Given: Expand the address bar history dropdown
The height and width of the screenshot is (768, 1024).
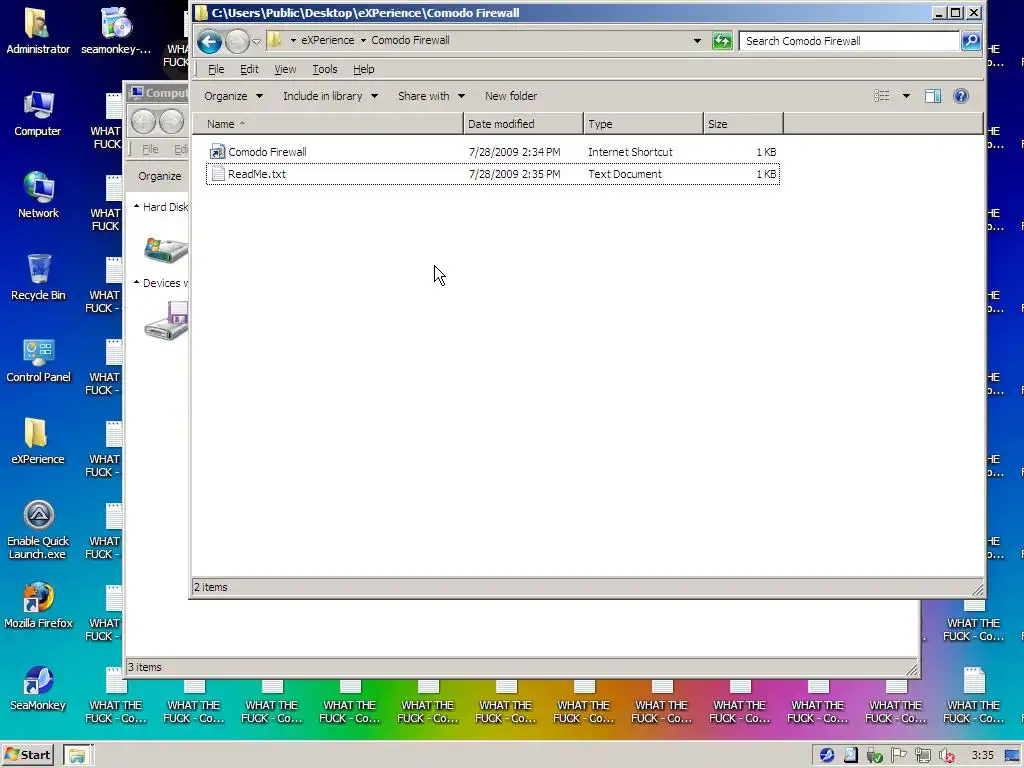Looking at the screenshot, I should 697,40.
